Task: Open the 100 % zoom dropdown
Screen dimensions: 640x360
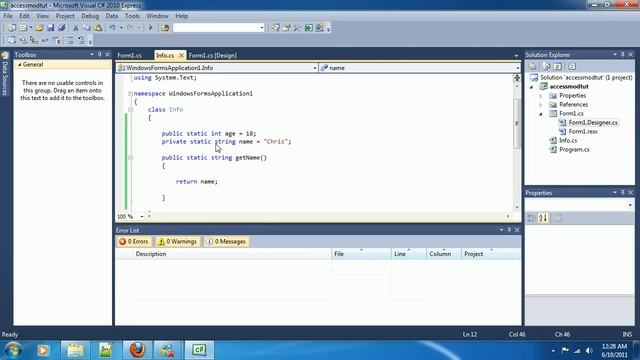Action: (142, 216)
